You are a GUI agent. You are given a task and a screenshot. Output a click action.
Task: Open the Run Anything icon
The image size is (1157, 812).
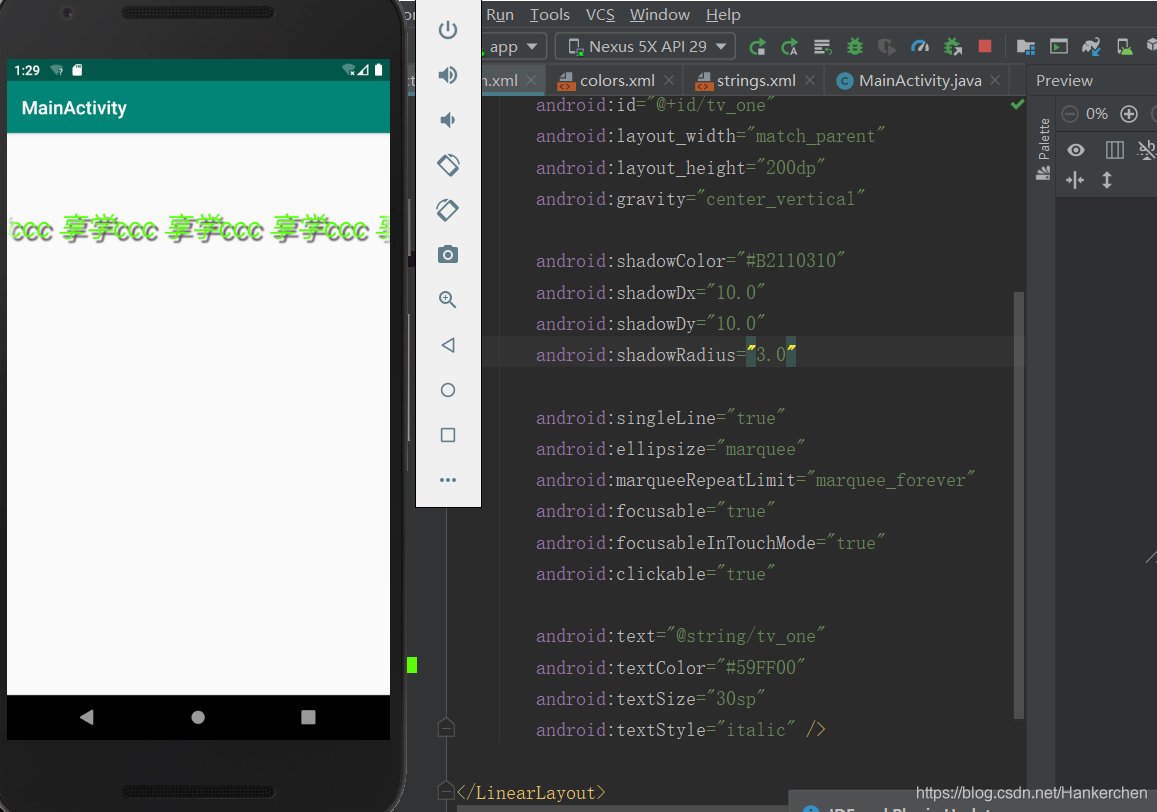(1059, 47)
